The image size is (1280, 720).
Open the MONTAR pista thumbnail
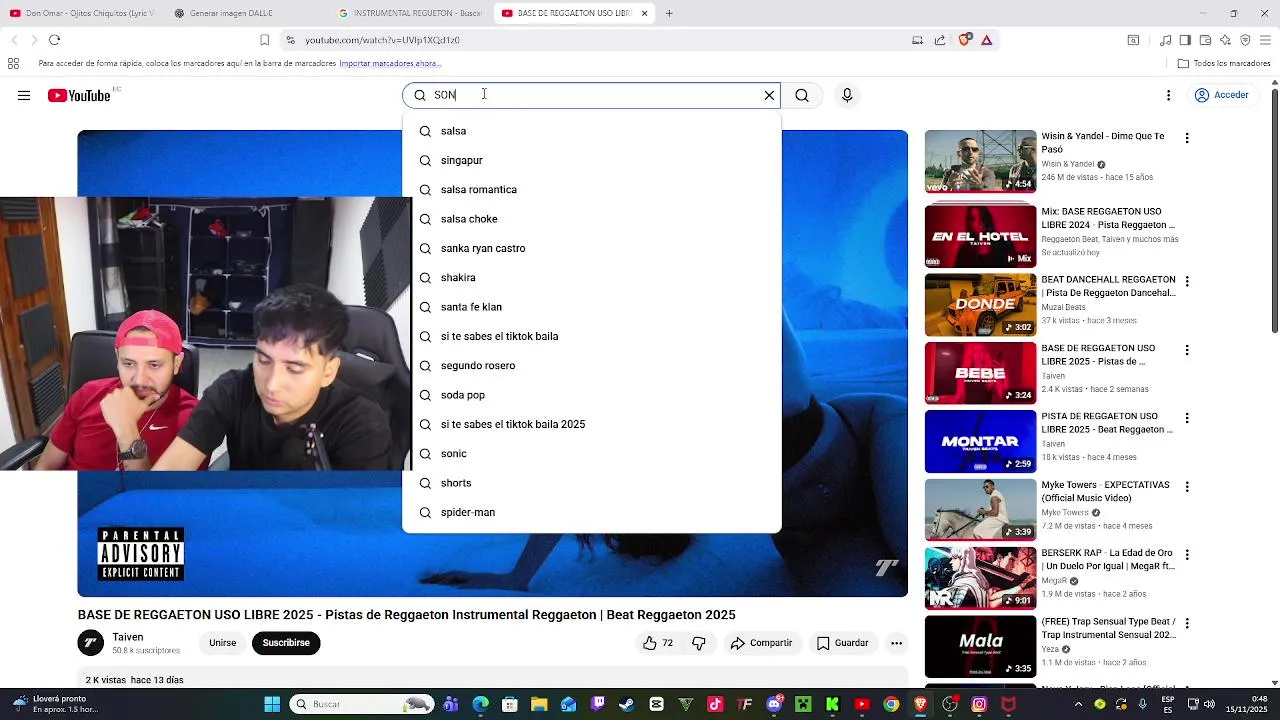tap(980, 441)
